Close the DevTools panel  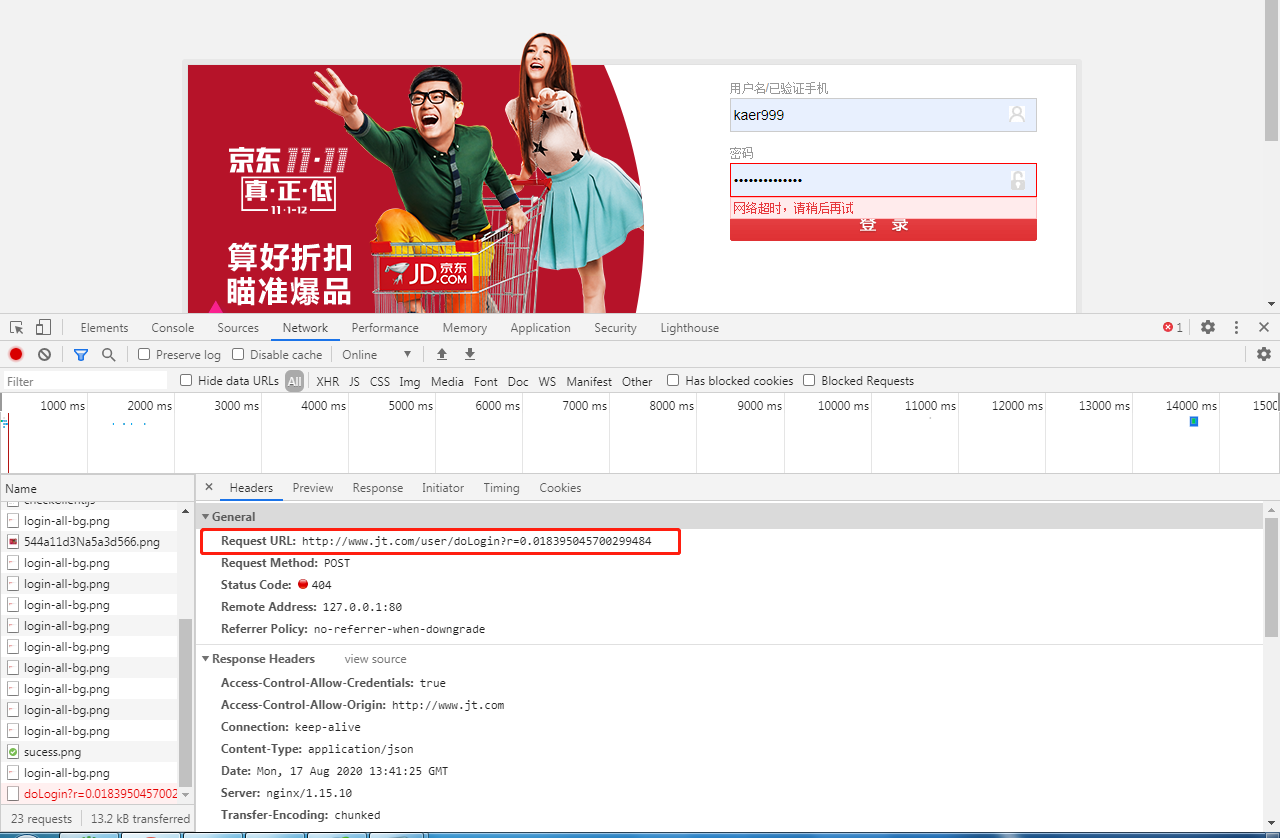click(x=1264, y=327)
